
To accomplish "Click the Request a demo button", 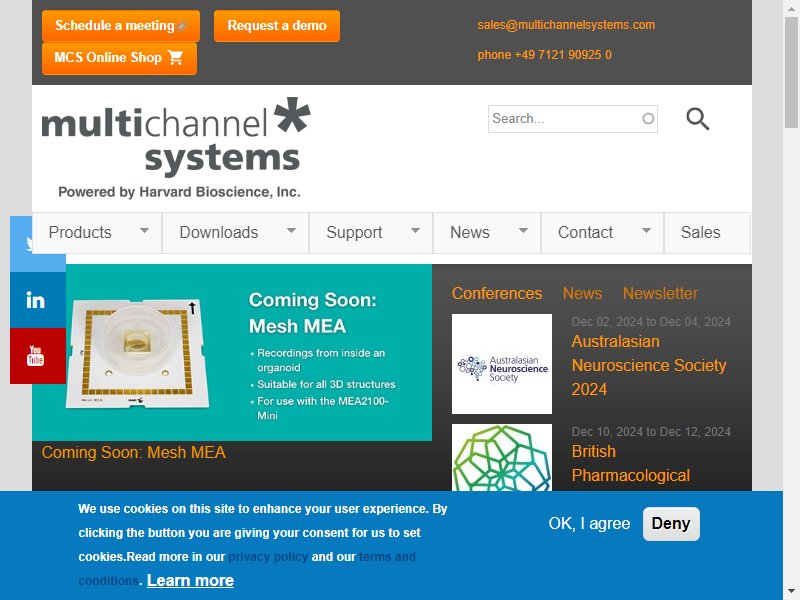I will [277, 26].
